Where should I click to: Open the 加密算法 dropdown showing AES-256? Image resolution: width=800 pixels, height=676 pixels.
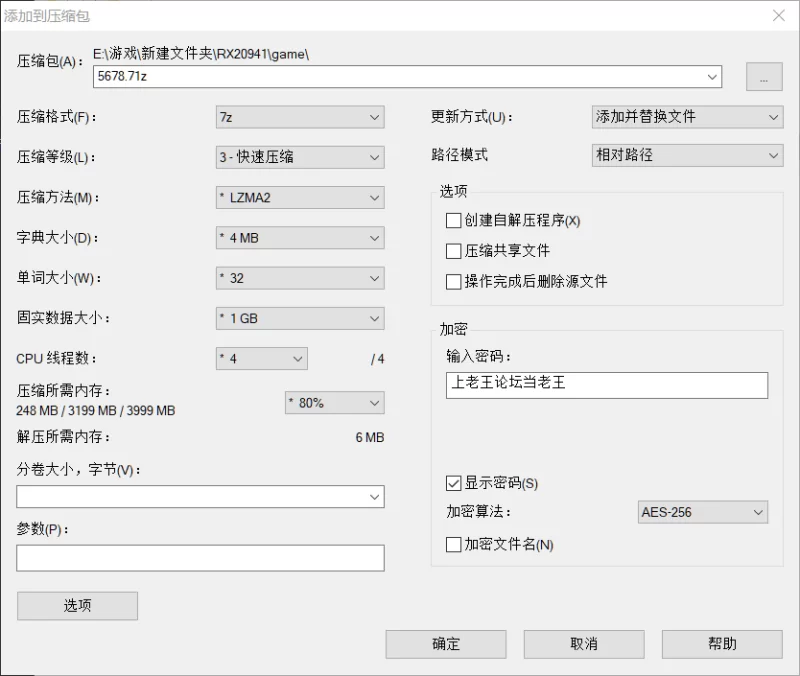[703, 512]
